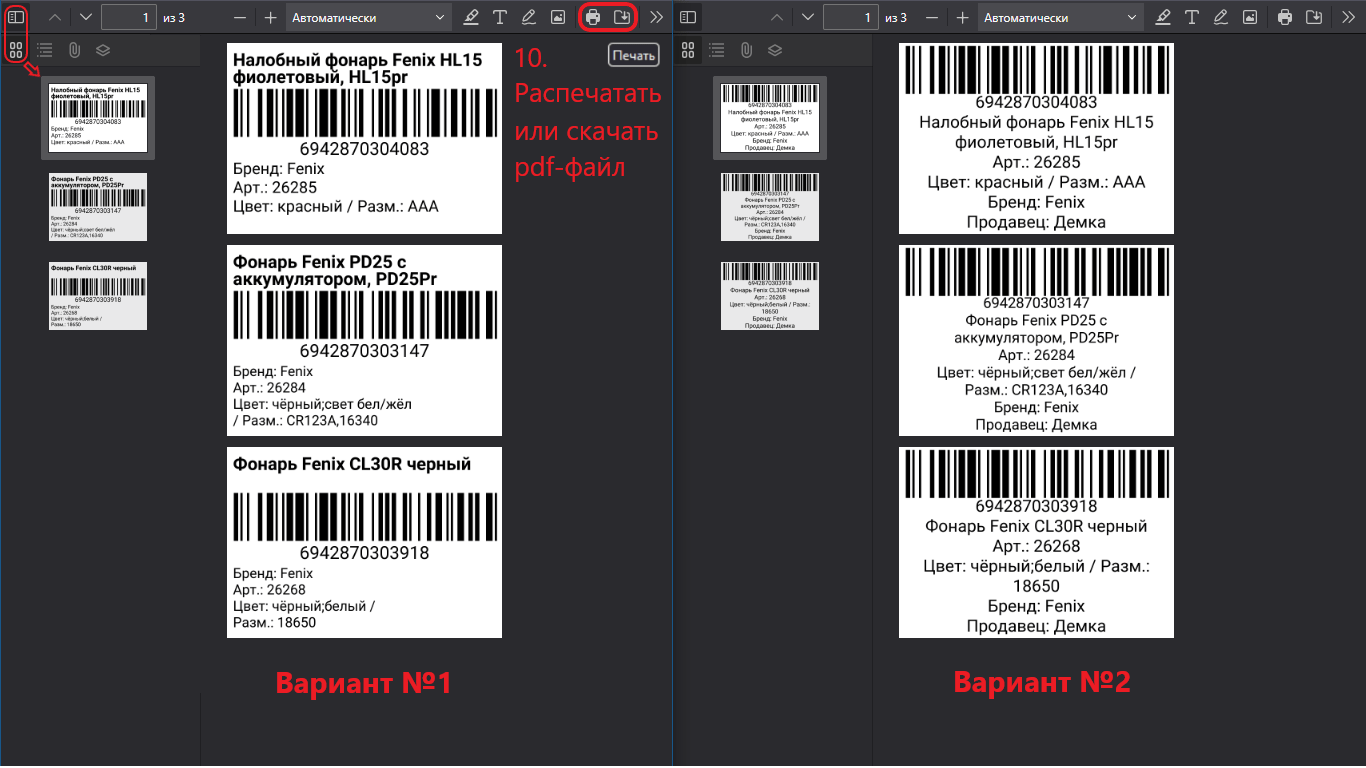
Task: Show attachments in the left viewer sidebar
Action: point(74,50)
